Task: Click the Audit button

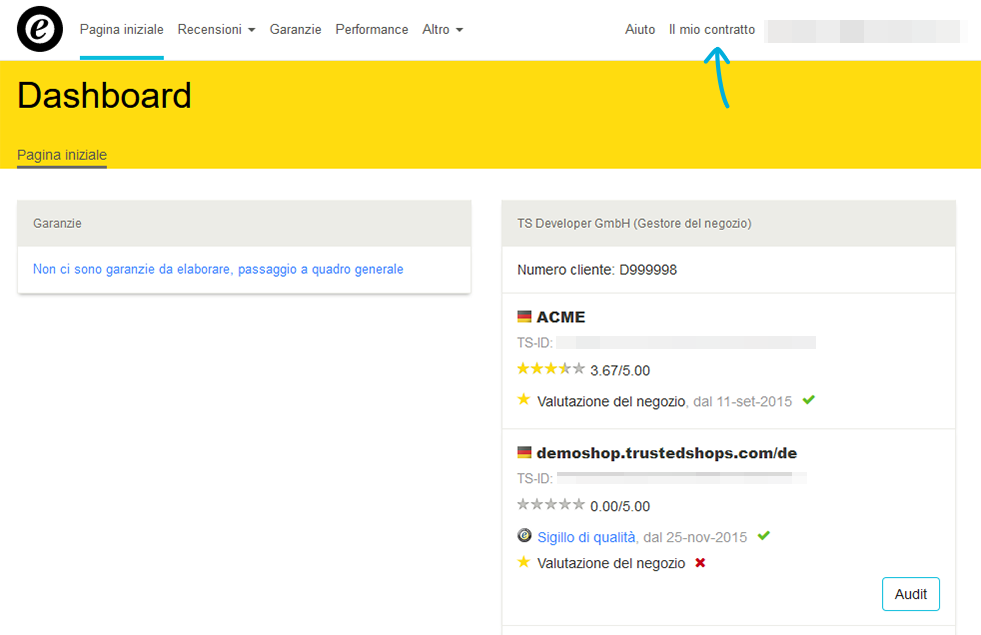Action: tap(910, 594)
